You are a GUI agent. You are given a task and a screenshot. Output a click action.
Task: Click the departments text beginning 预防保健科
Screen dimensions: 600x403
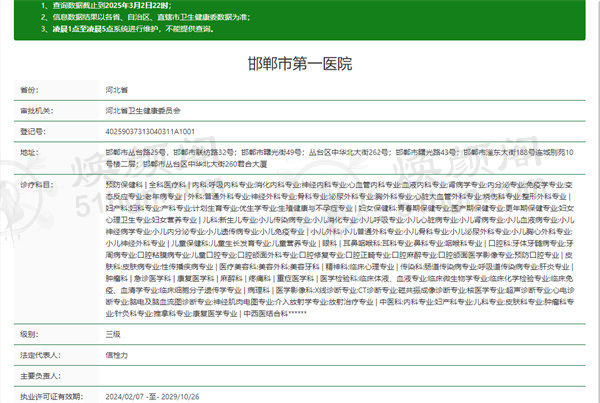pyautogui.click(x=340, y=249)
